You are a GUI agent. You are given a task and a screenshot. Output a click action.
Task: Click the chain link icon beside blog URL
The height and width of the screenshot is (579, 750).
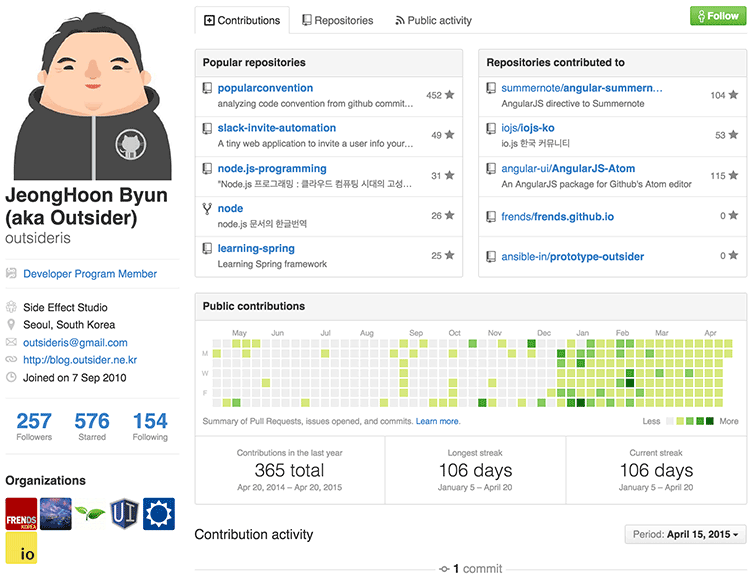pyautogui.click(x=11, y=359)
